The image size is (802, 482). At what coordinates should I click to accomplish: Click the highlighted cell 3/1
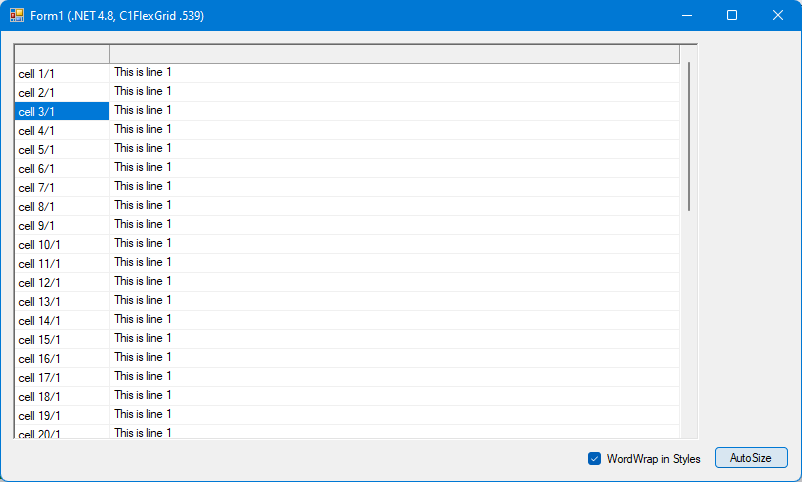coord(62,111)
